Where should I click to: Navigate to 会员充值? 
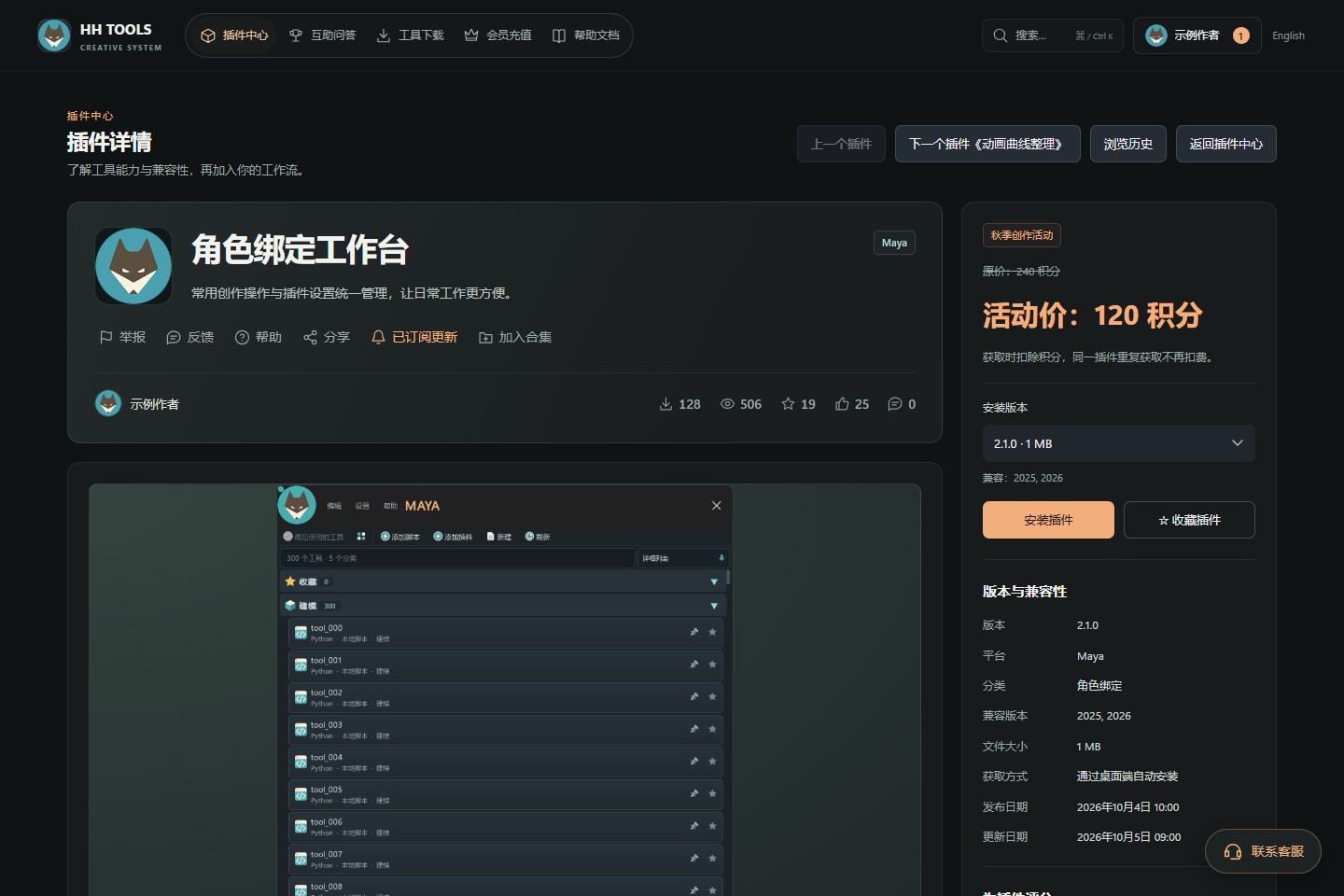[x=498, y=35]
